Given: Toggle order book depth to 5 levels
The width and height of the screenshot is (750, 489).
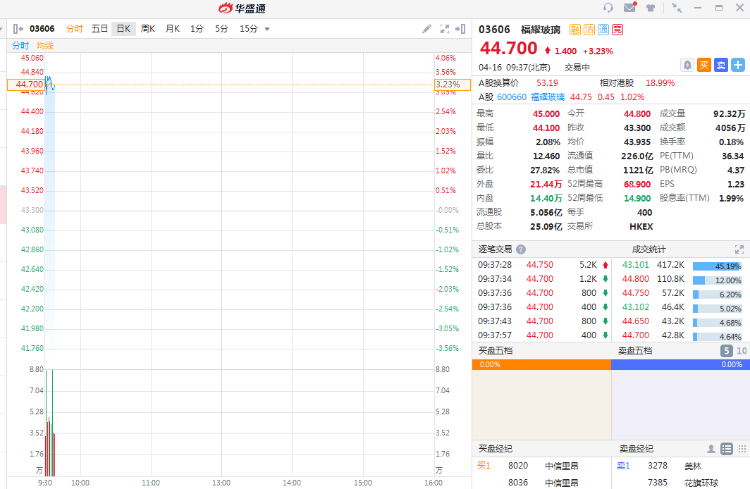Looking at the screenshot, I should click(726, 351).
